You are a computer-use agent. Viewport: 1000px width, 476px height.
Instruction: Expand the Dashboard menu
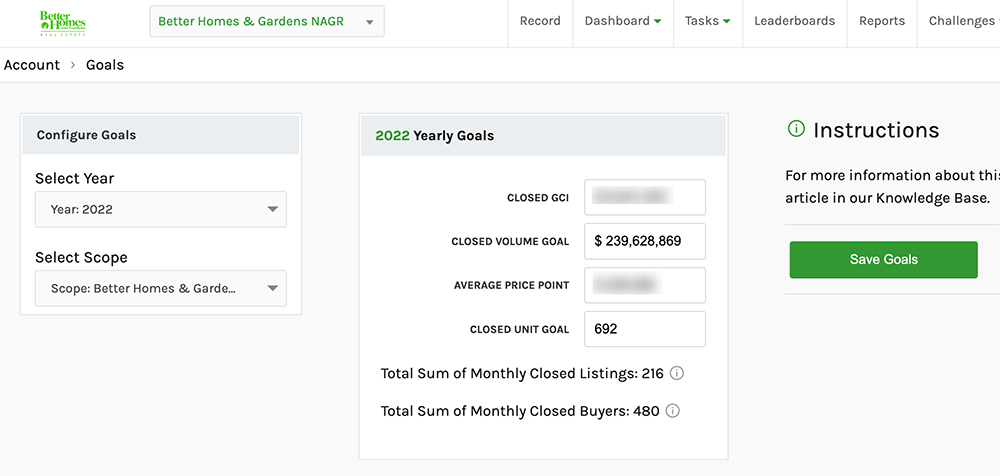(x=622, y=21)
